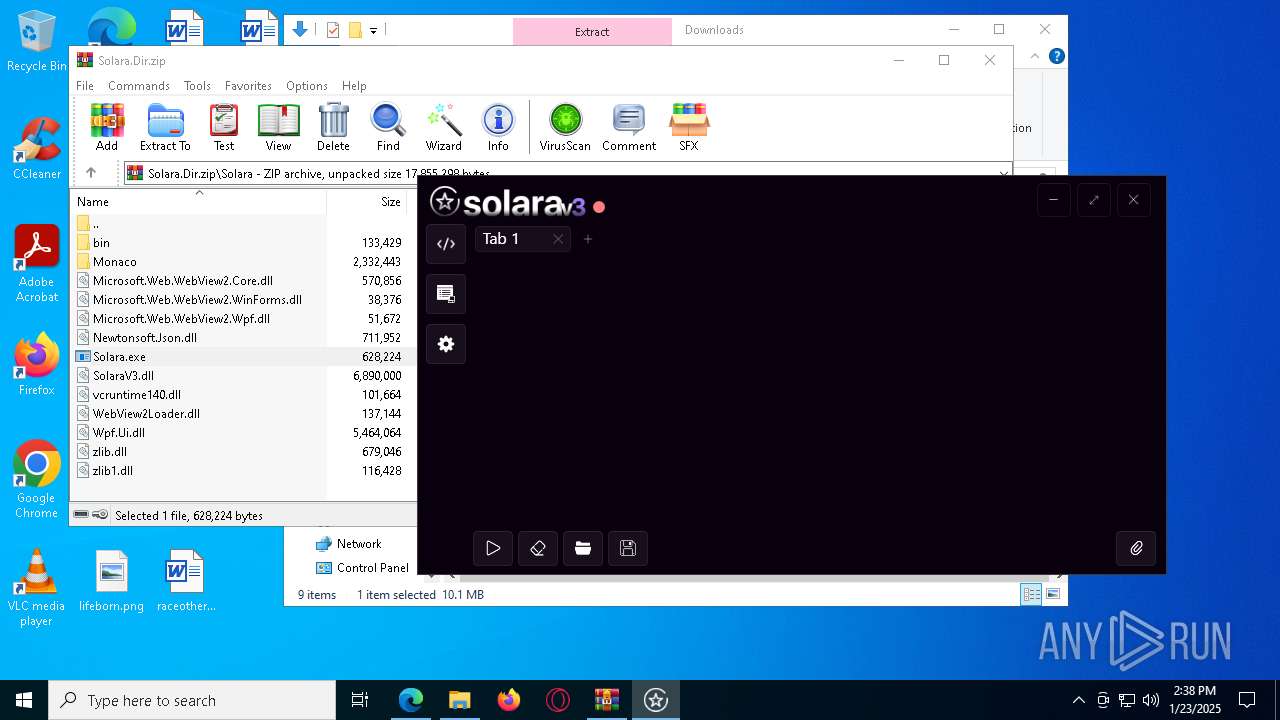
Task: Open Explorer help question mark icon
Action: click(1056, 56)
